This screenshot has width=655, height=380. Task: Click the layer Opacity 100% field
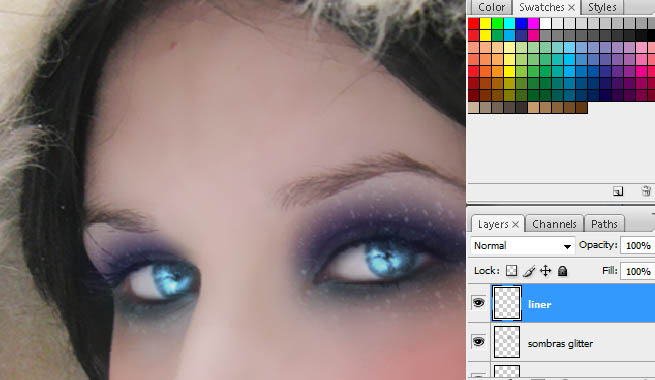637,246
